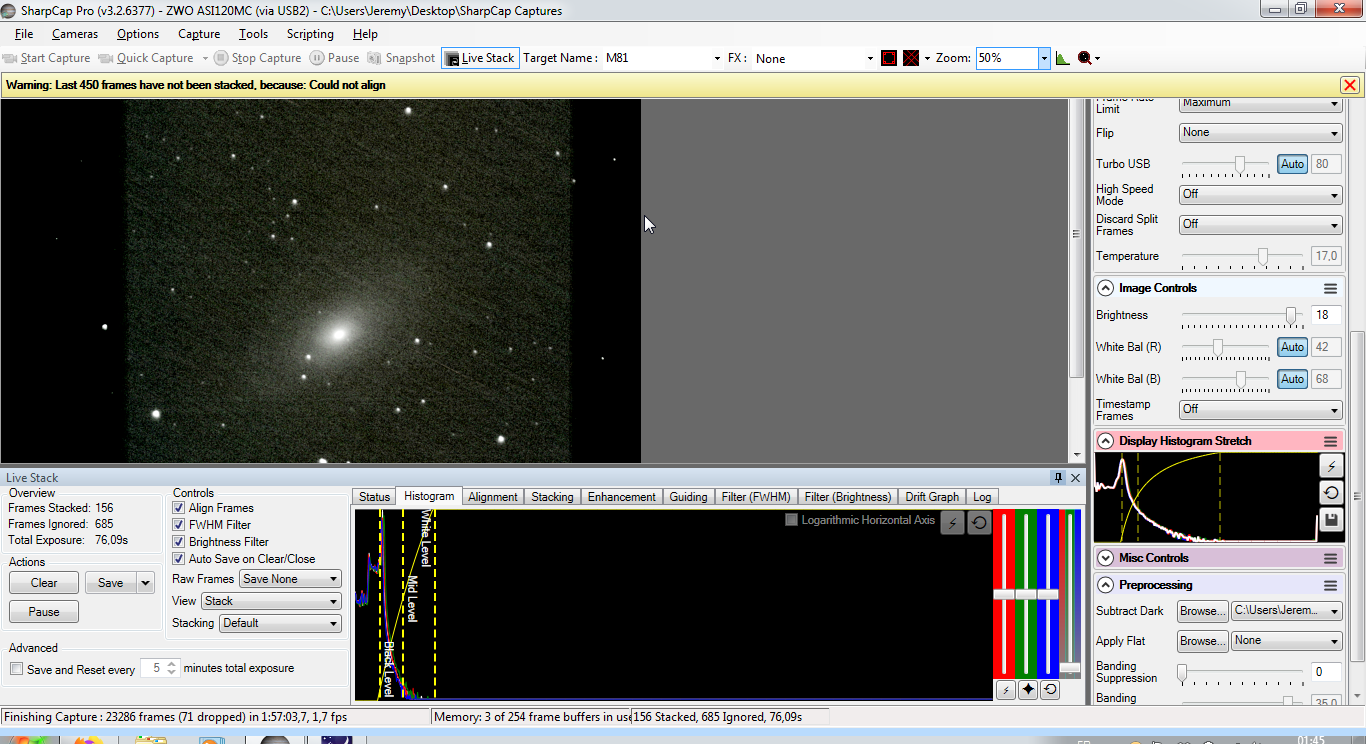
Task: Open the image histogram icon in toolbar
Action: tap(1062, 58)
